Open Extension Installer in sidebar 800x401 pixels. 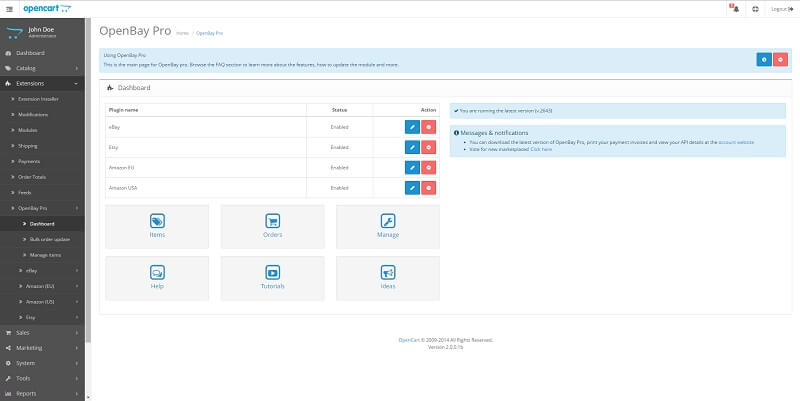tap(42, 99)
